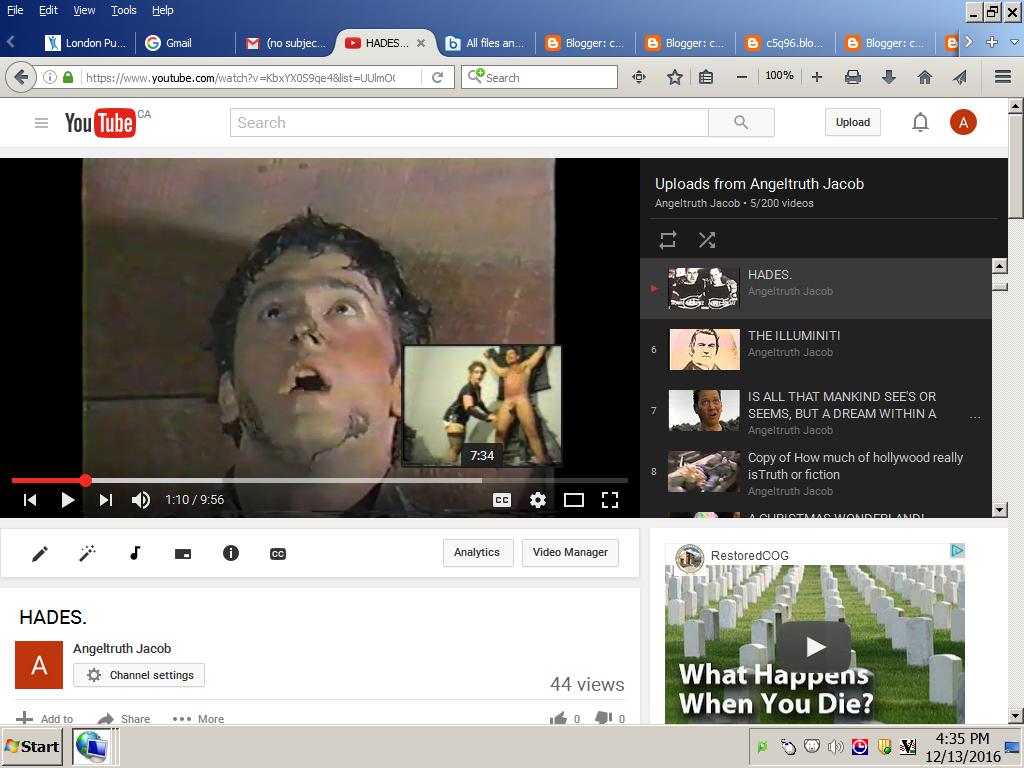Zoom out with minus button
1024x768 pixels.
click(x=742, y=77)
